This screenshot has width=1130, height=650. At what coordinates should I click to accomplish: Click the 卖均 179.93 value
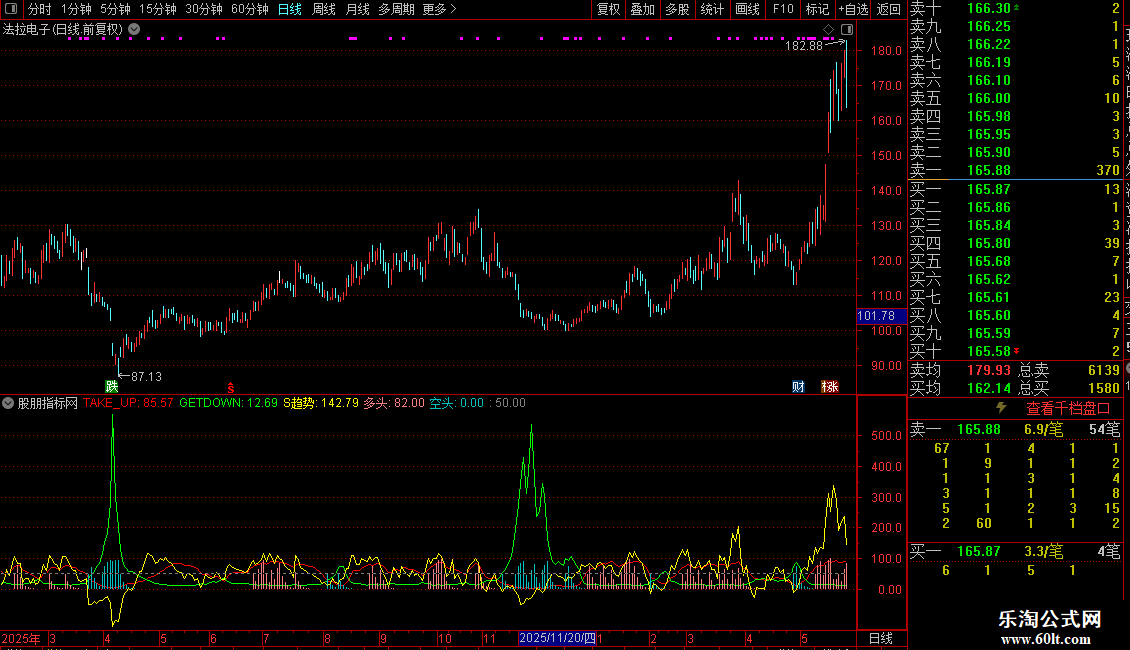click(x=989, y=370)
